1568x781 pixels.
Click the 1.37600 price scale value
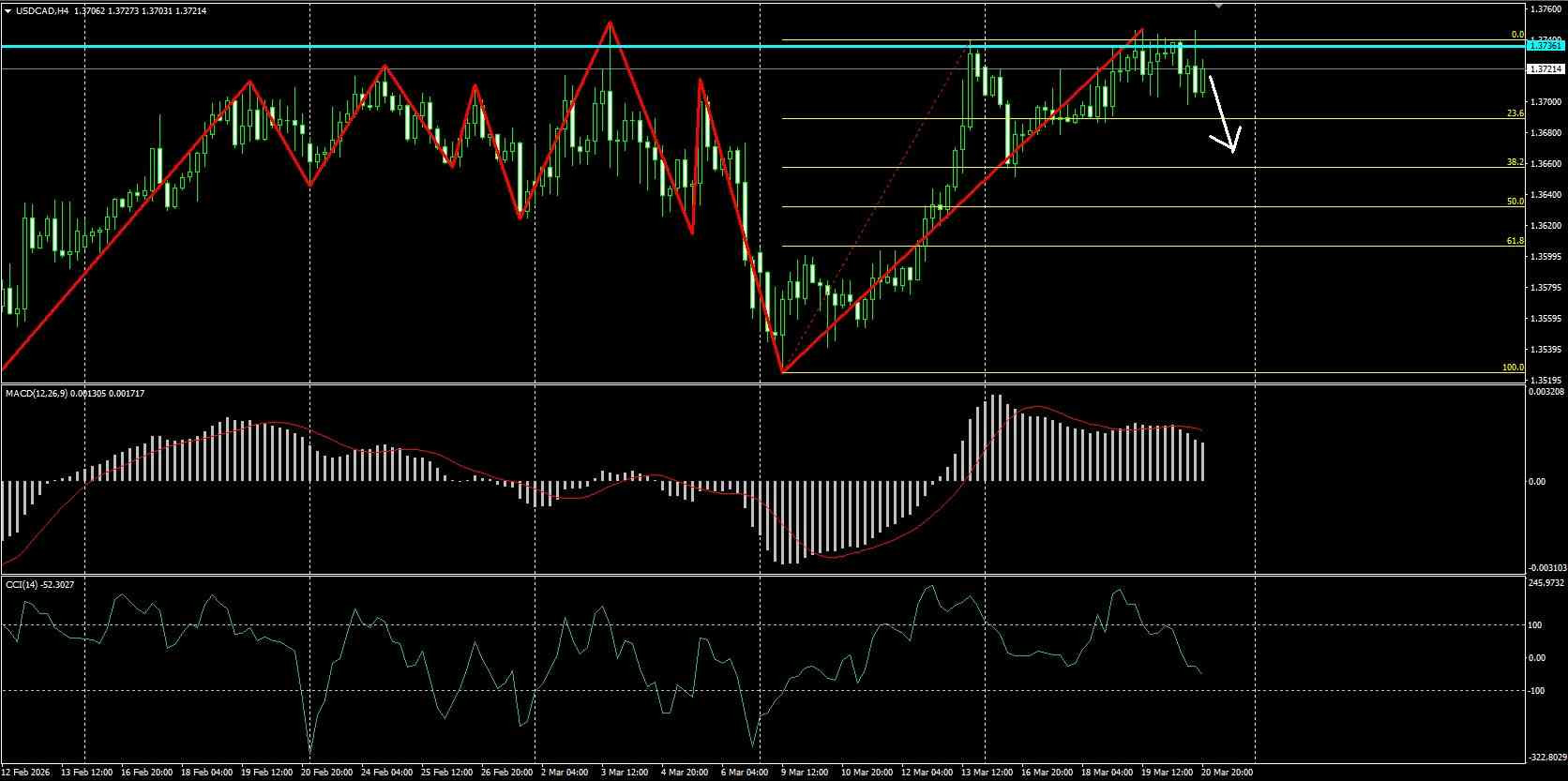(1545, 8)
